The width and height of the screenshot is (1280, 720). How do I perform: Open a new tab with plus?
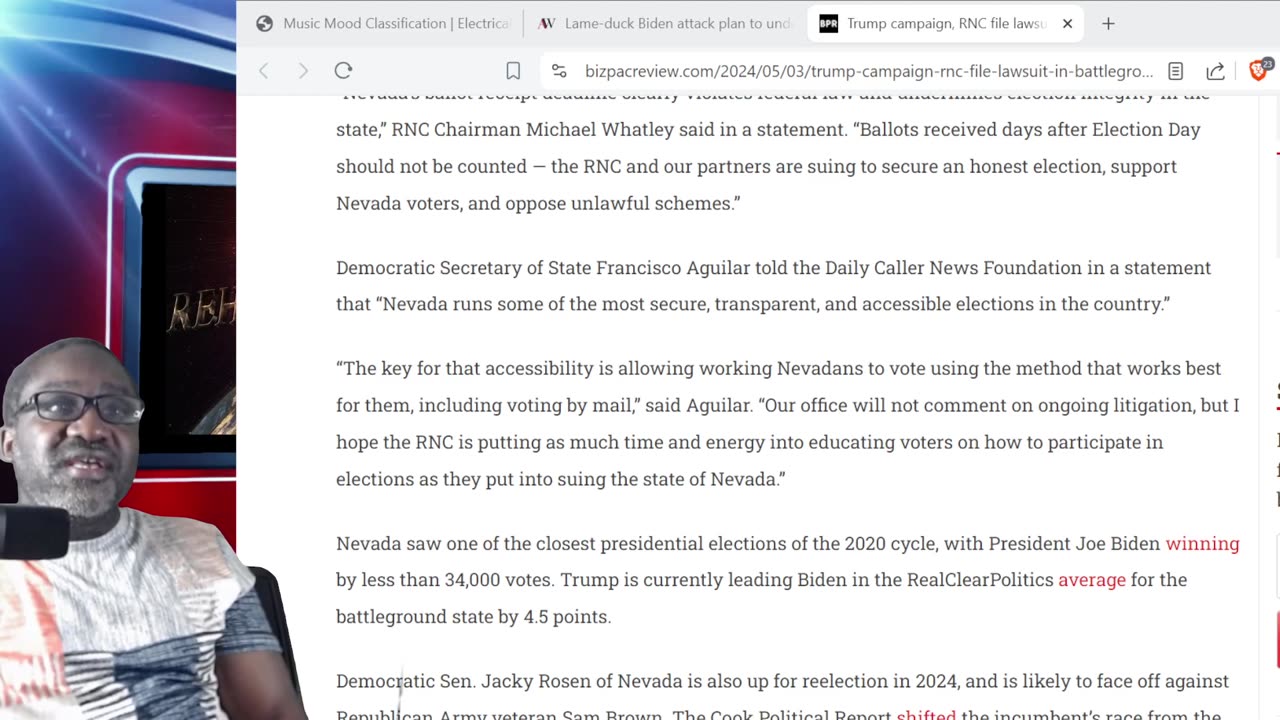point(1108,23)
